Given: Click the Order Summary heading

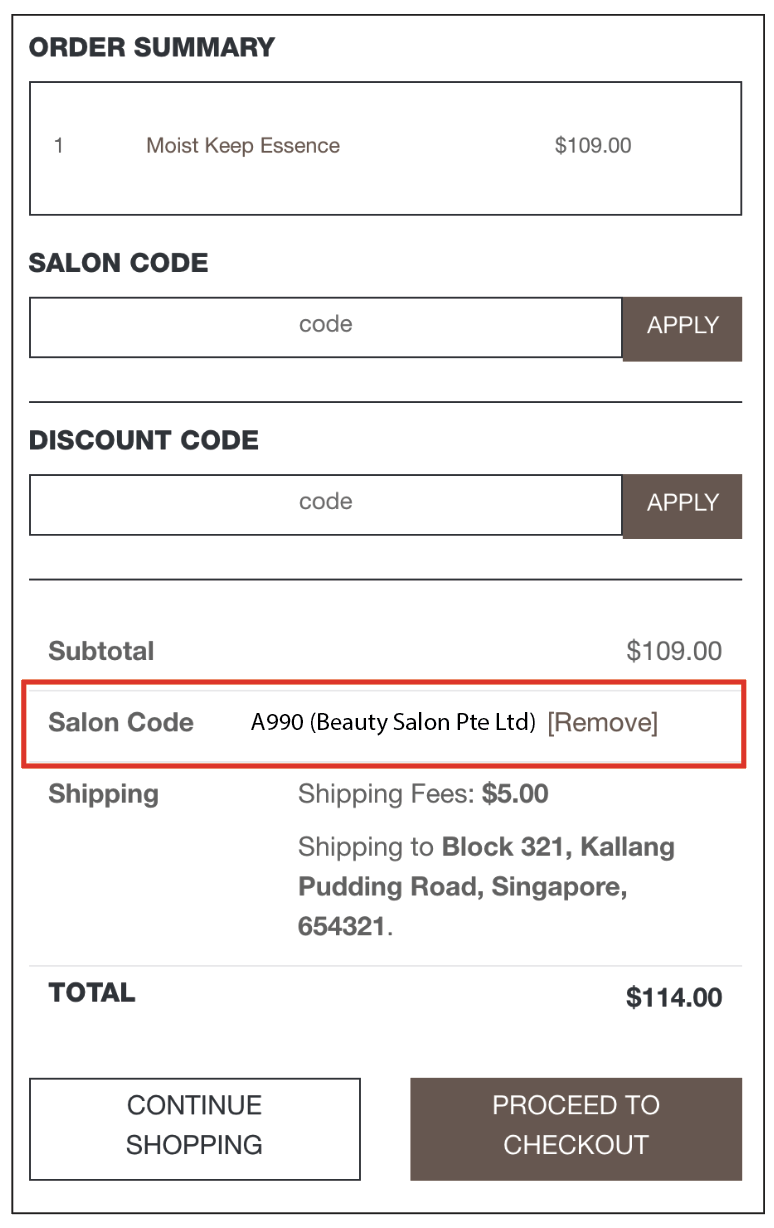Looking at the screenshot, I should 152,47.
